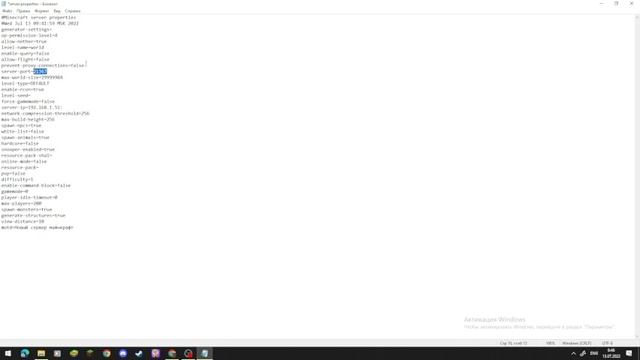Screen dimensions: 640x360
Task: Open the Windows Start menu
Action: [x=8, y=353]
